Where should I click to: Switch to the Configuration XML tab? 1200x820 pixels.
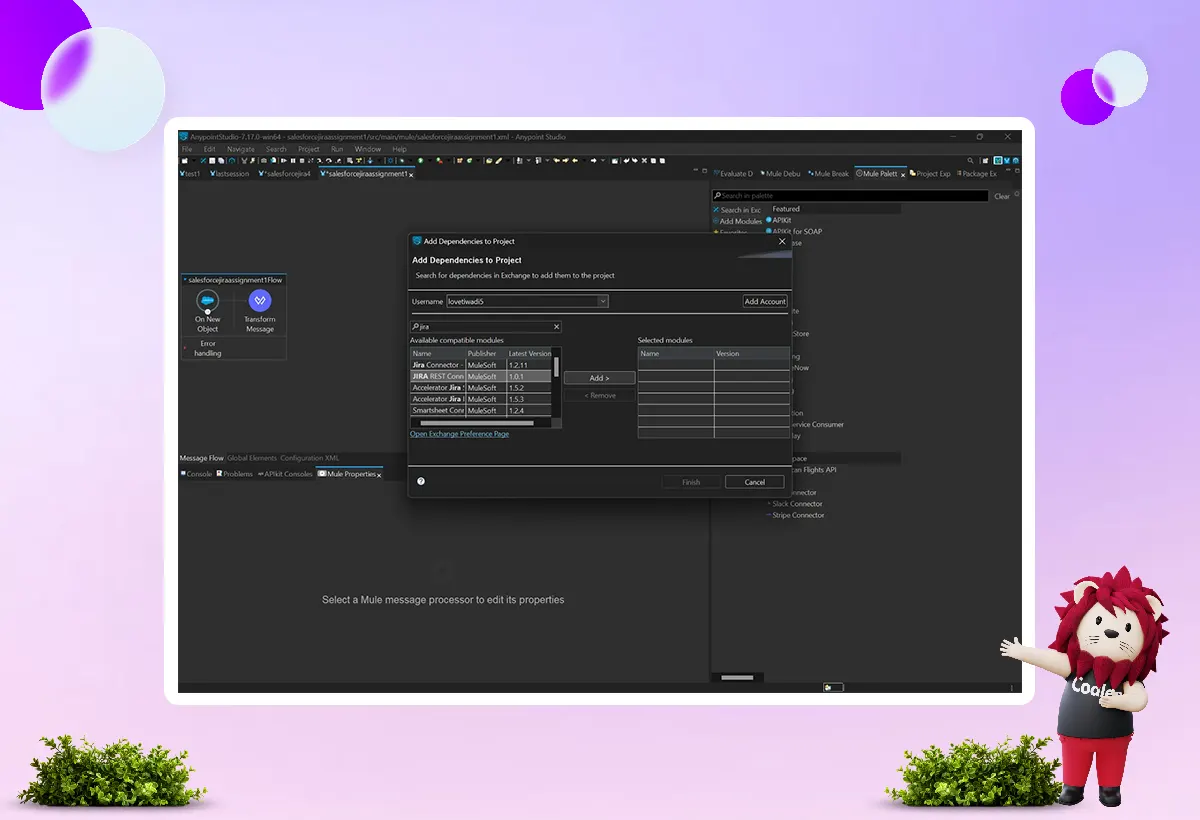[x=310, y=458]
